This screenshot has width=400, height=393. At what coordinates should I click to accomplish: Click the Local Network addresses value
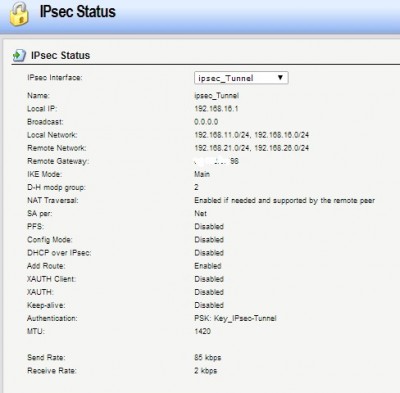[x=252, y=135]
